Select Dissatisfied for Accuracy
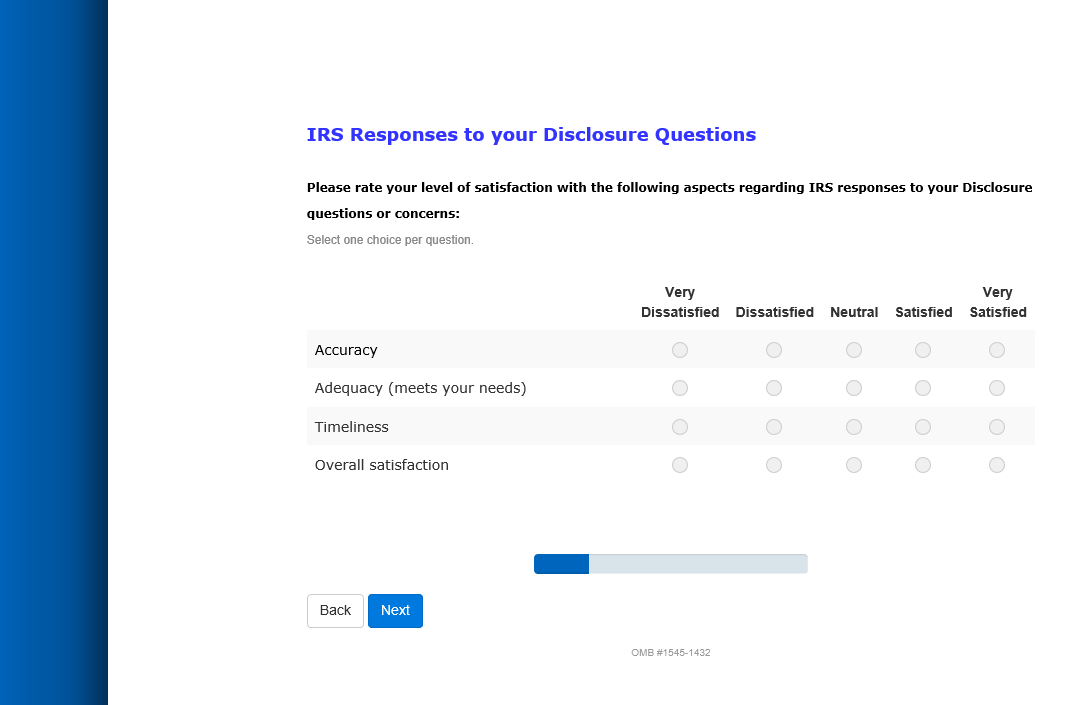This screenshot has width=1085, height=705. pyautogui.click(x=774, y=350)
